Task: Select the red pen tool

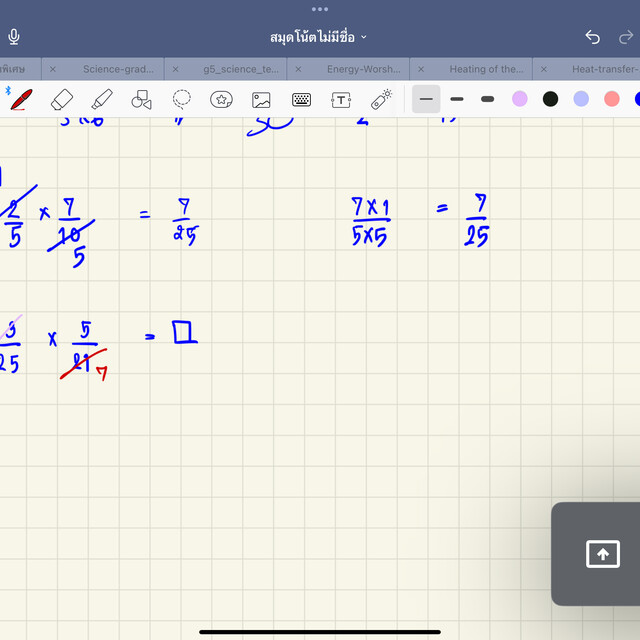Action: (21, 99)
